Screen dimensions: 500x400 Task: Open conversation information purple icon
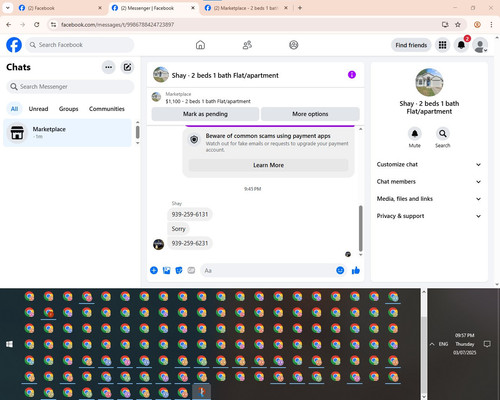pyautogui.click(x=352, y=75)
